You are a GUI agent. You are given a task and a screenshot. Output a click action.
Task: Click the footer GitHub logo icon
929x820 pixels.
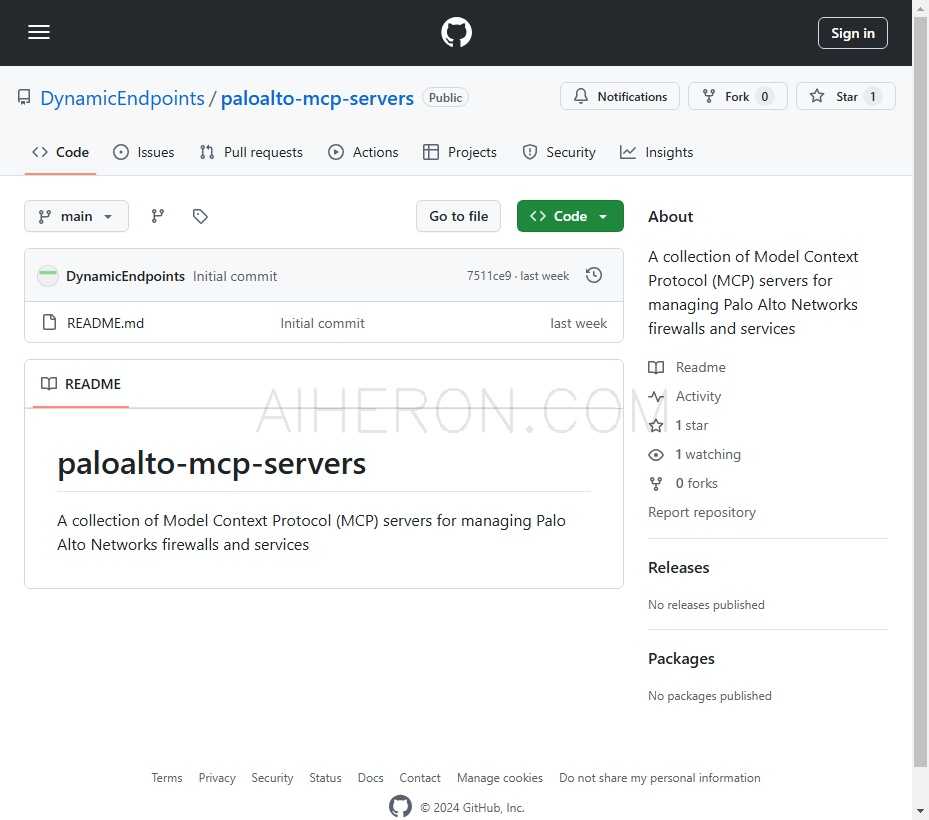[x=401, y=806]
